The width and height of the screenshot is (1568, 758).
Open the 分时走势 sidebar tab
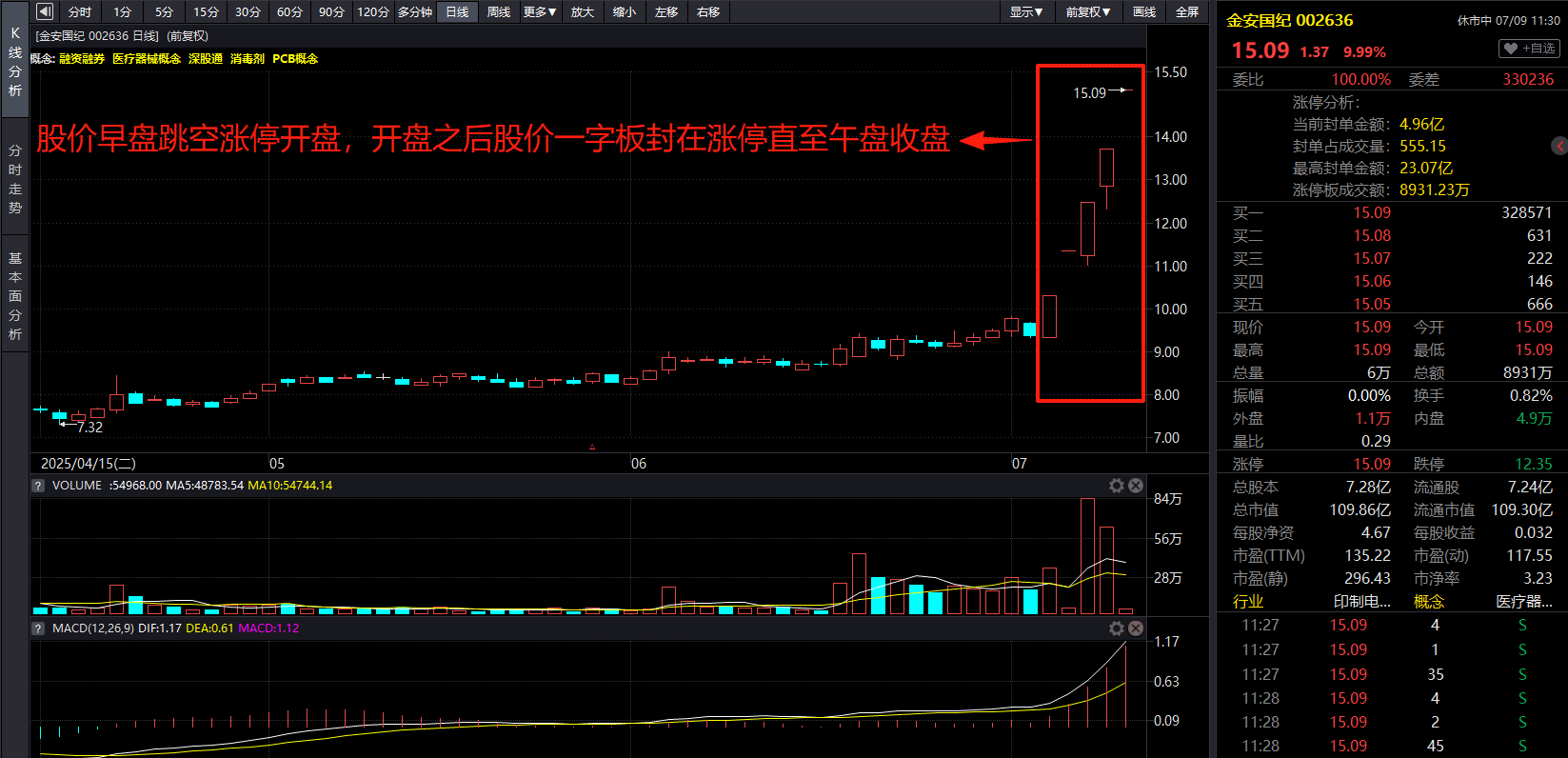pyautogui.click(x=14, y=179)
